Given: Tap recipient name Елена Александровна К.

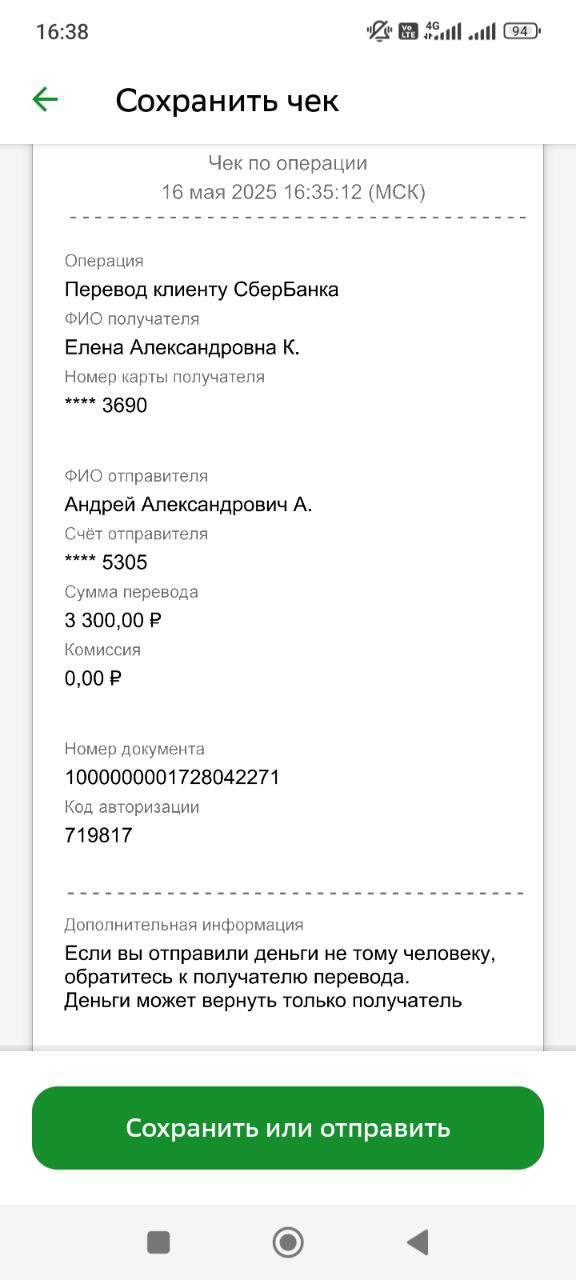Looking at the screenshot, I should (x=182, y=347).
